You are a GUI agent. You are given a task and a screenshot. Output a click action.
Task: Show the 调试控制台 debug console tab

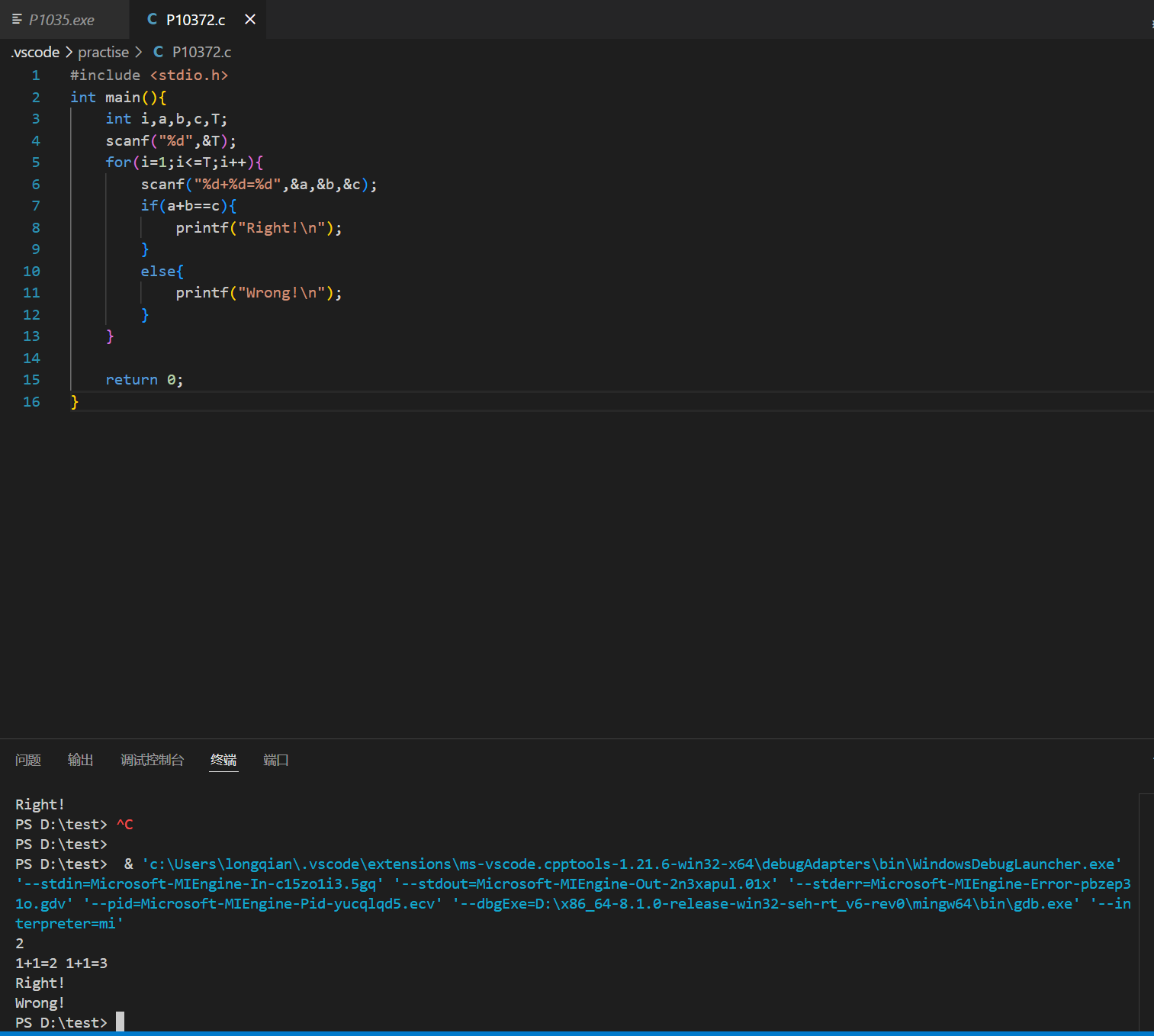[x=152, y=760]
